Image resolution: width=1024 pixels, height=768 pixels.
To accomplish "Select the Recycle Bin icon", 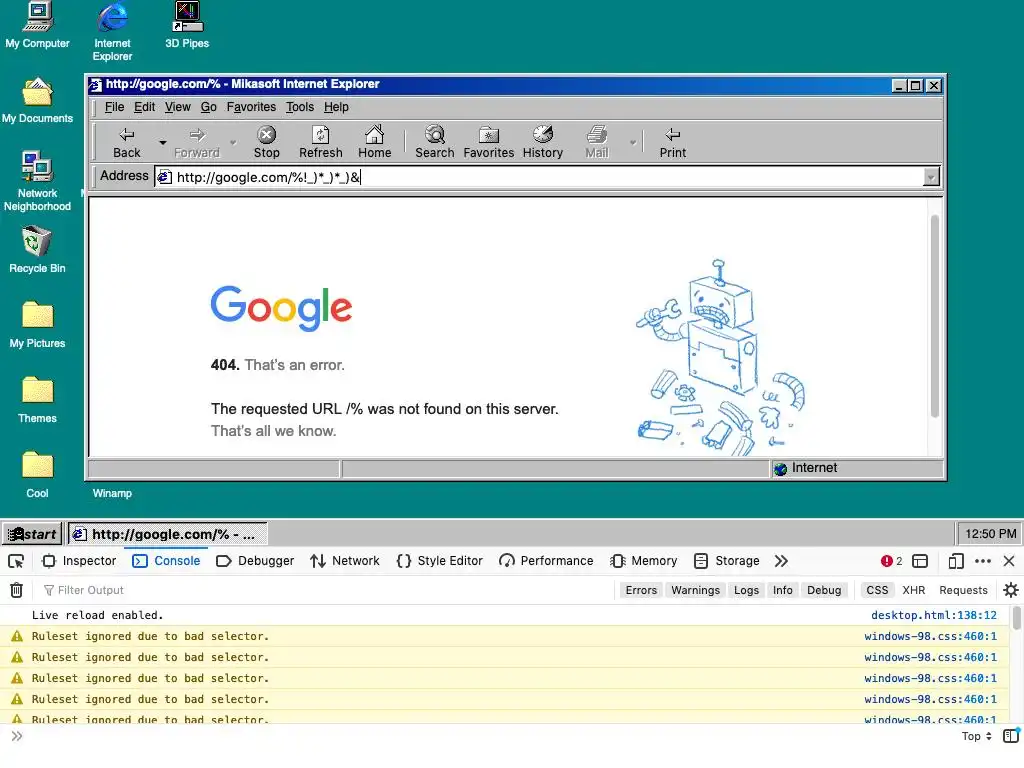I will coord(37,250).
